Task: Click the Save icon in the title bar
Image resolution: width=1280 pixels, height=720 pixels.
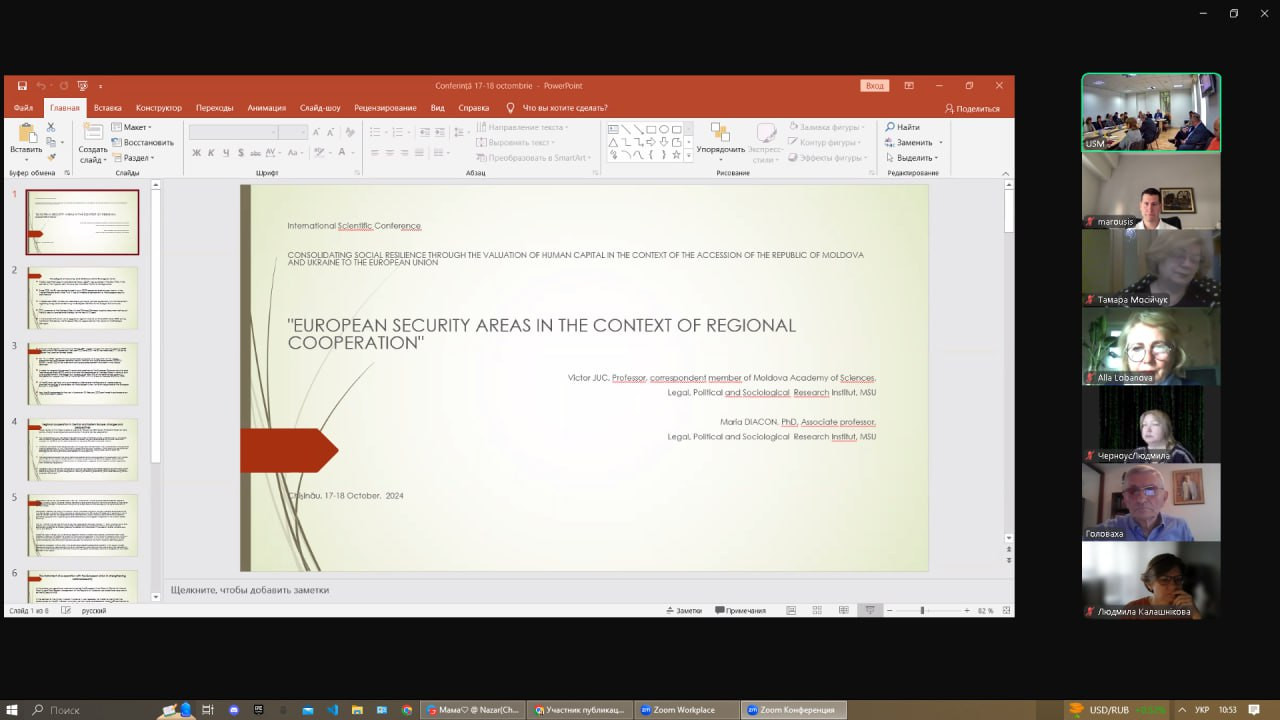Action: click(x=22, y=86)
